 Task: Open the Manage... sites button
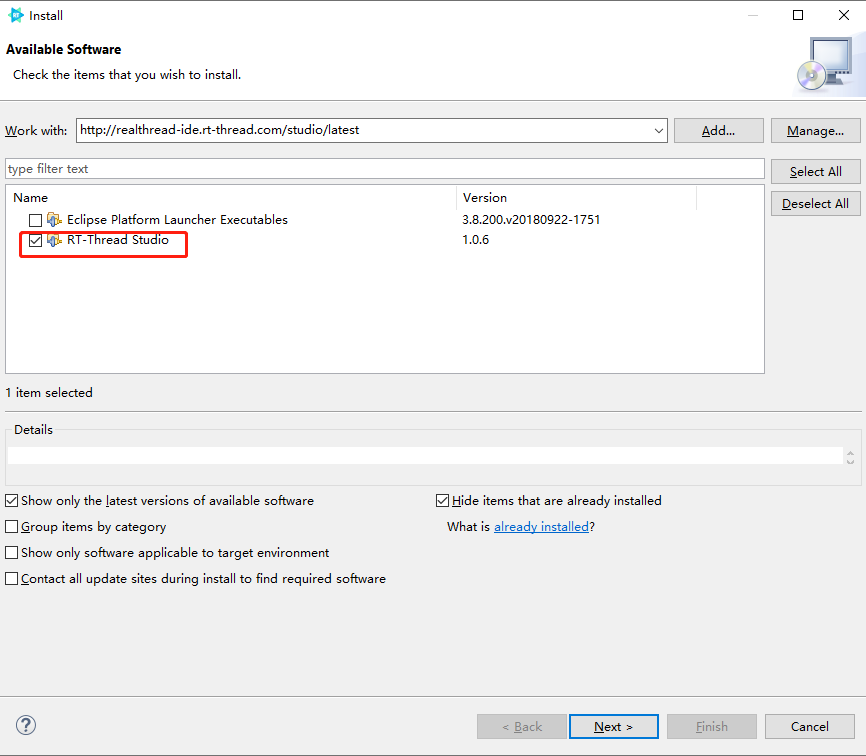coord(815,131)
